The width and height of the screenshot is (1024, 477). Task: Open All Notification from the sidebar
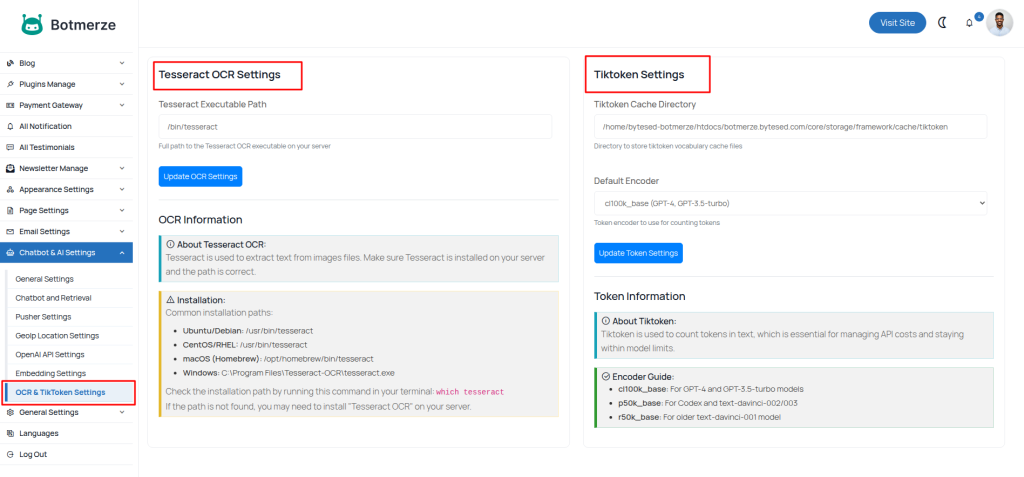45,126
